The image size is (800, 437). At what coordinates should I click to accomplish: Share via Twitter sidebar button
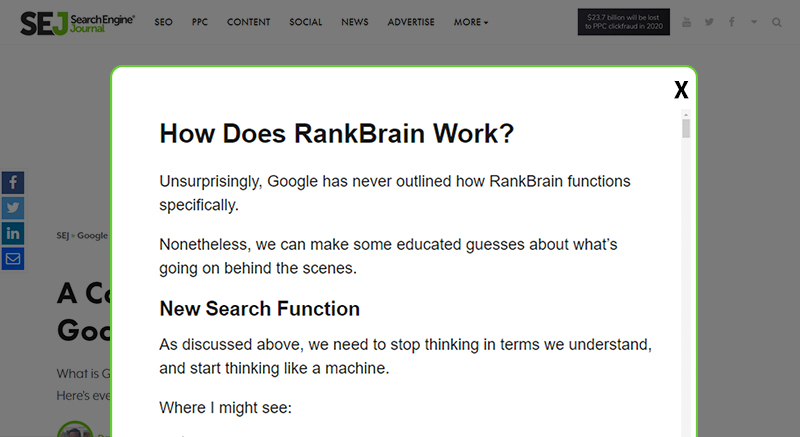[13, 208]
